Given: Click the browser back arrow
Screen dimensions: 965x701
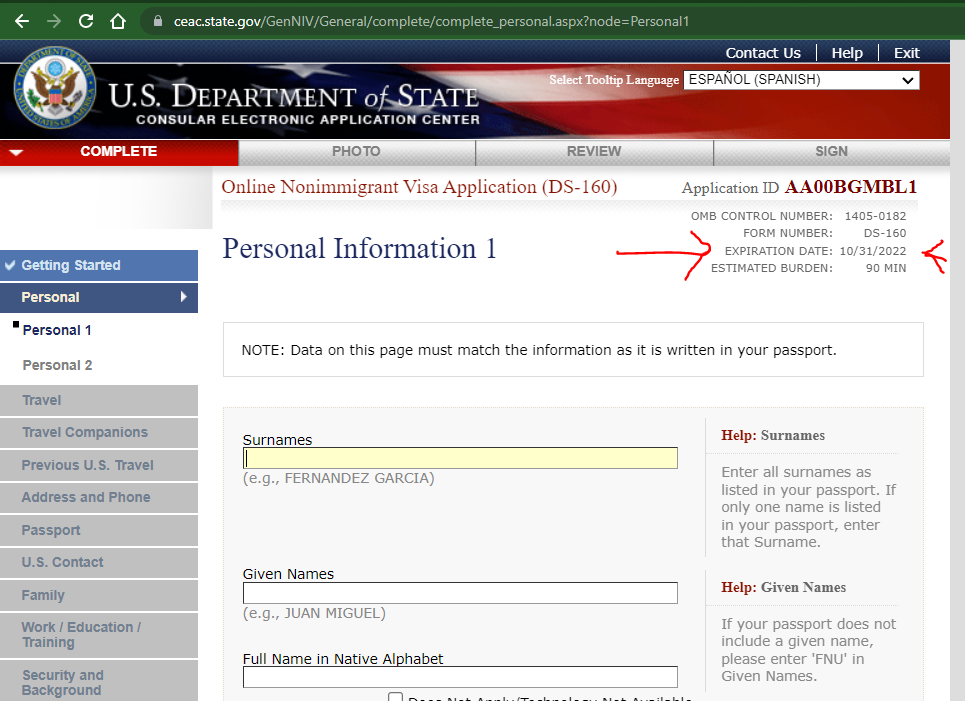Looking at the screenshot, I should coord(21,20).
